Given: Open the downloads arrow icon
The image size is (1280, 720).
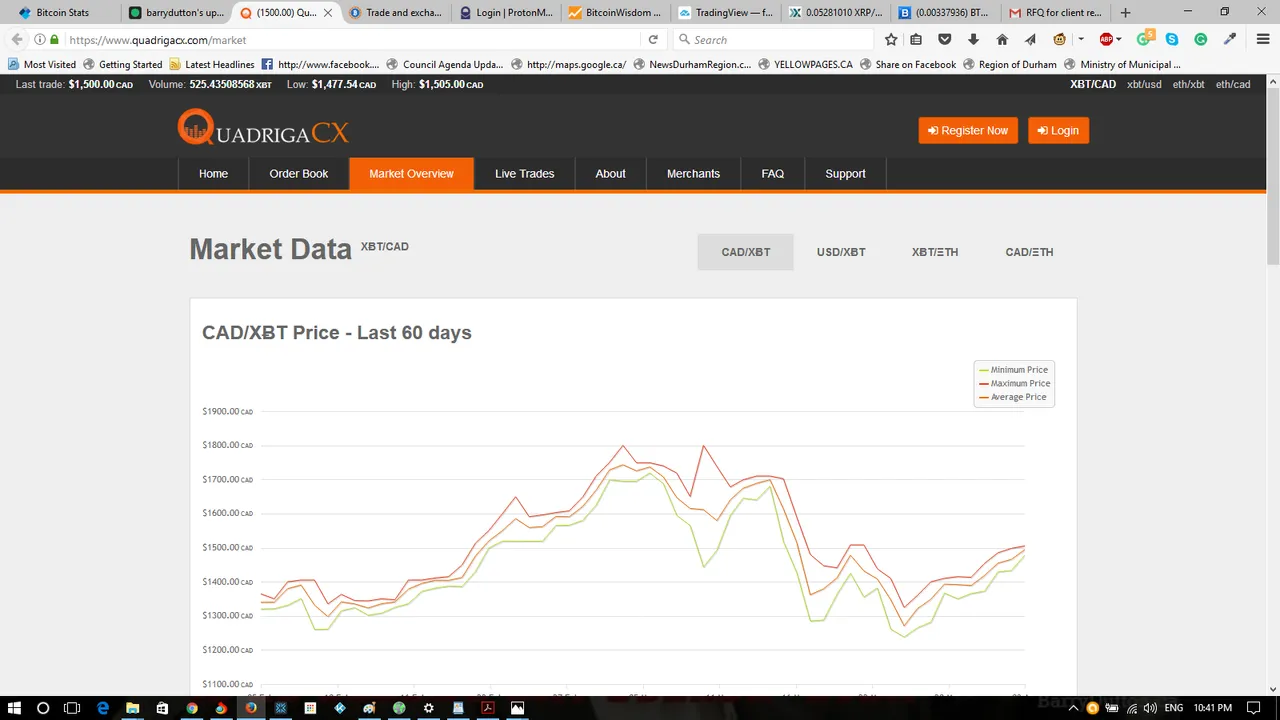Looking at the screenshot, I should [973, 40].
